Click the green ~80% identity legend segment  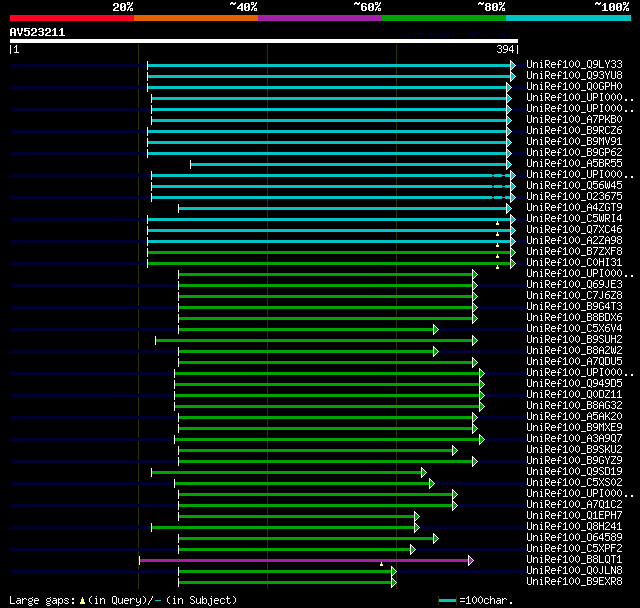coord(444,18)
